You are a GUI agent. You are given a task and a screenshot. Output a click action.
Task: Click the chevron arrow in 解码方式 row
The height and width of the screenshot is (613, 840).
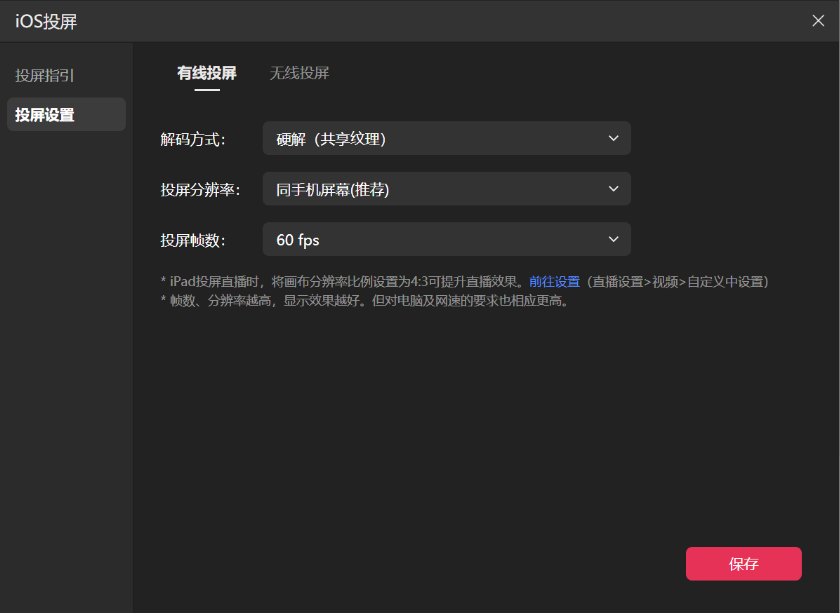[614, 139]
